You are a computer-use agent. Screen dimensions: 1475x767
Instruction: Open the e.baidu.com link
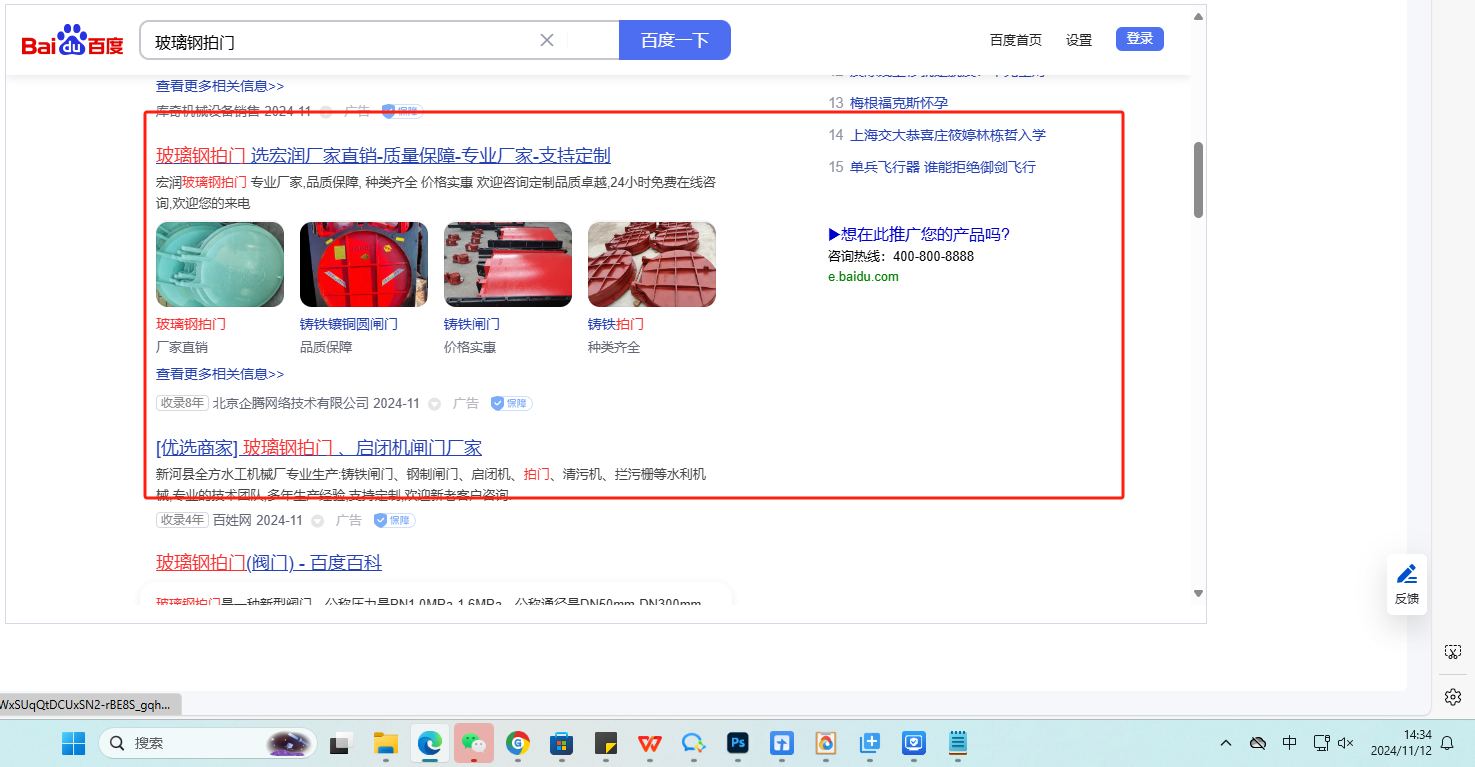coord(863,277)
